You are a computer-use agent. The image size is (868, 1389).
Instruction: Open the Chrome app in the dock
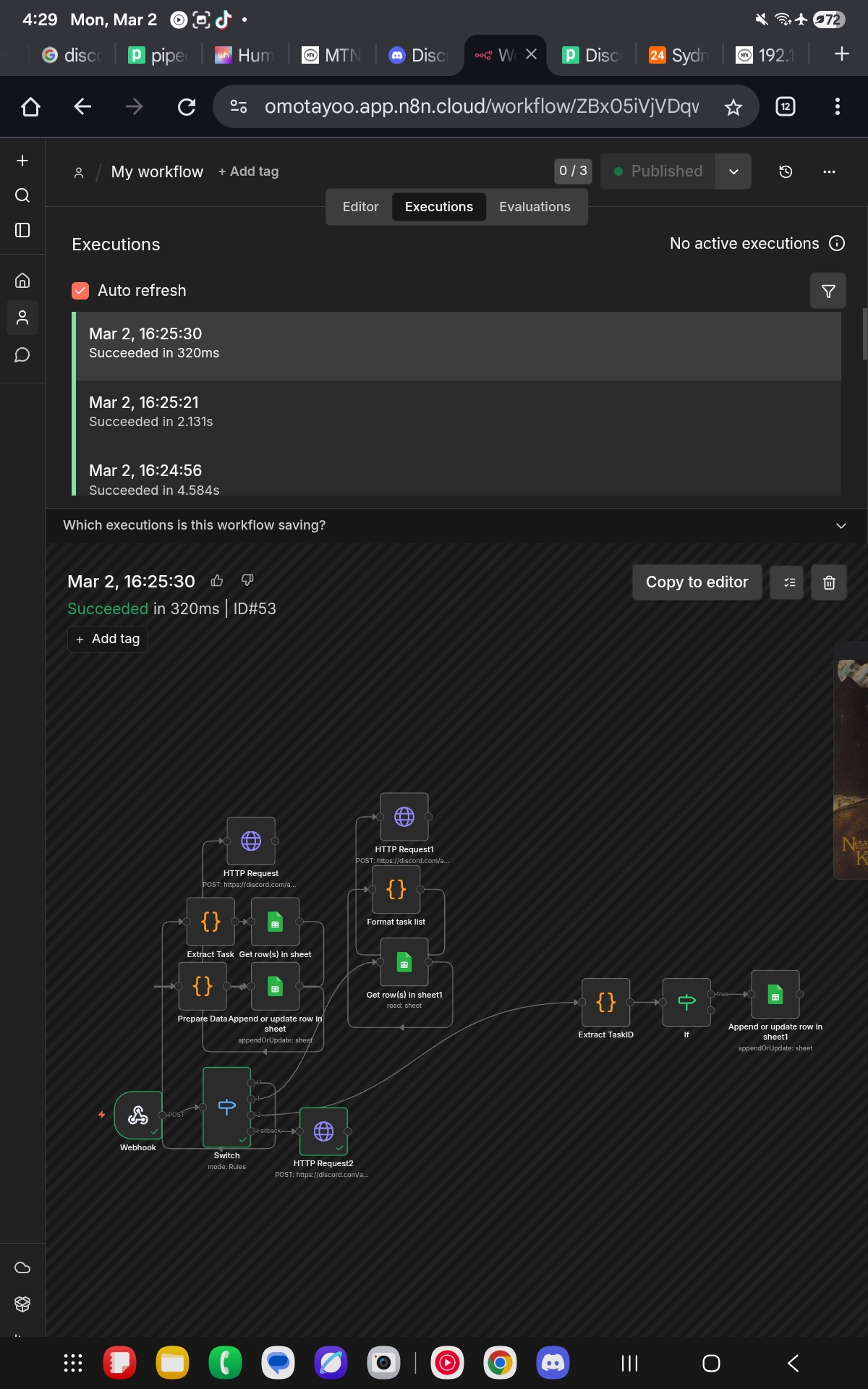coord(500,1363)
